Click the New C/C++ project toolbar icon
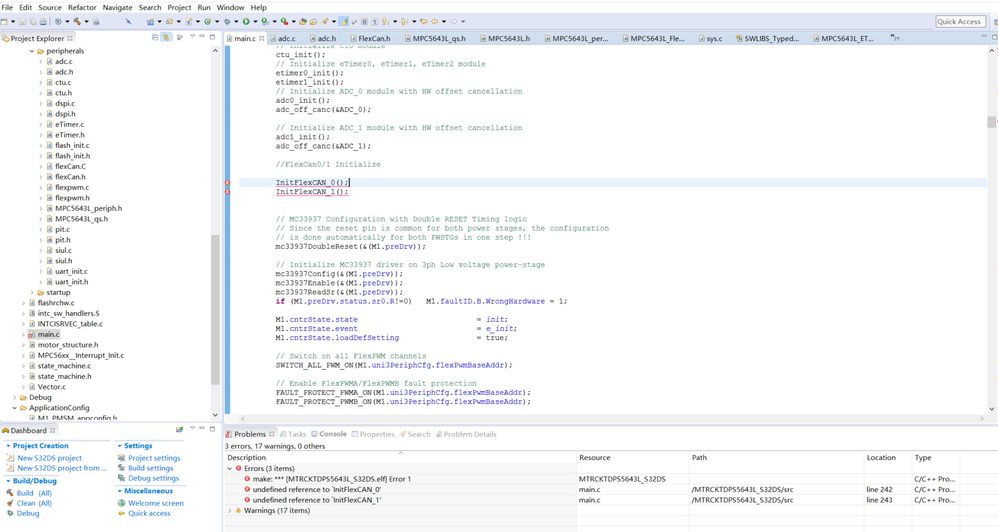The height and width of the screenshot is (532, 998). coord(150,22)
